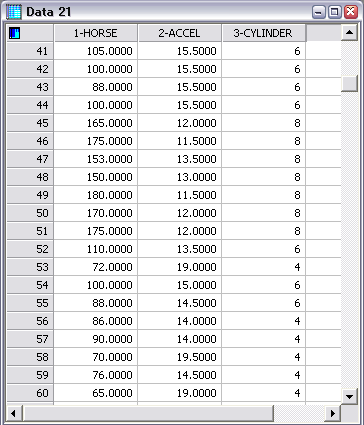Select row header 45
Screen dimensions: 364x425
[30, 123]
